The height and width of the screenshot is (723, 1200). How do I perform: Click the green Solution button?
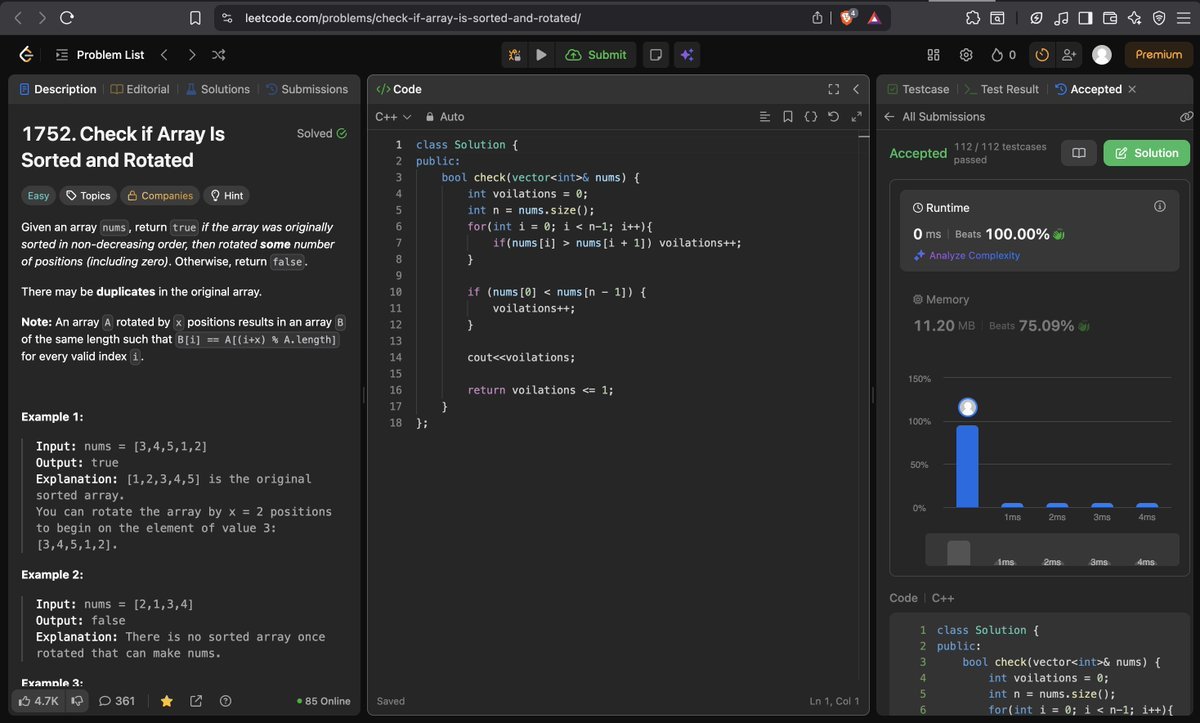(x=1147, y=153)
